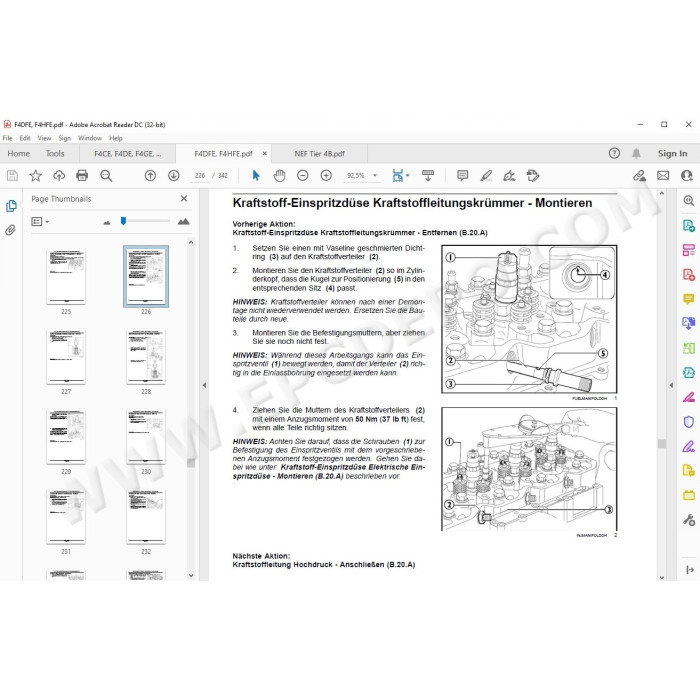Share a link to the file
700x700 pixels.
pos(639,175)
